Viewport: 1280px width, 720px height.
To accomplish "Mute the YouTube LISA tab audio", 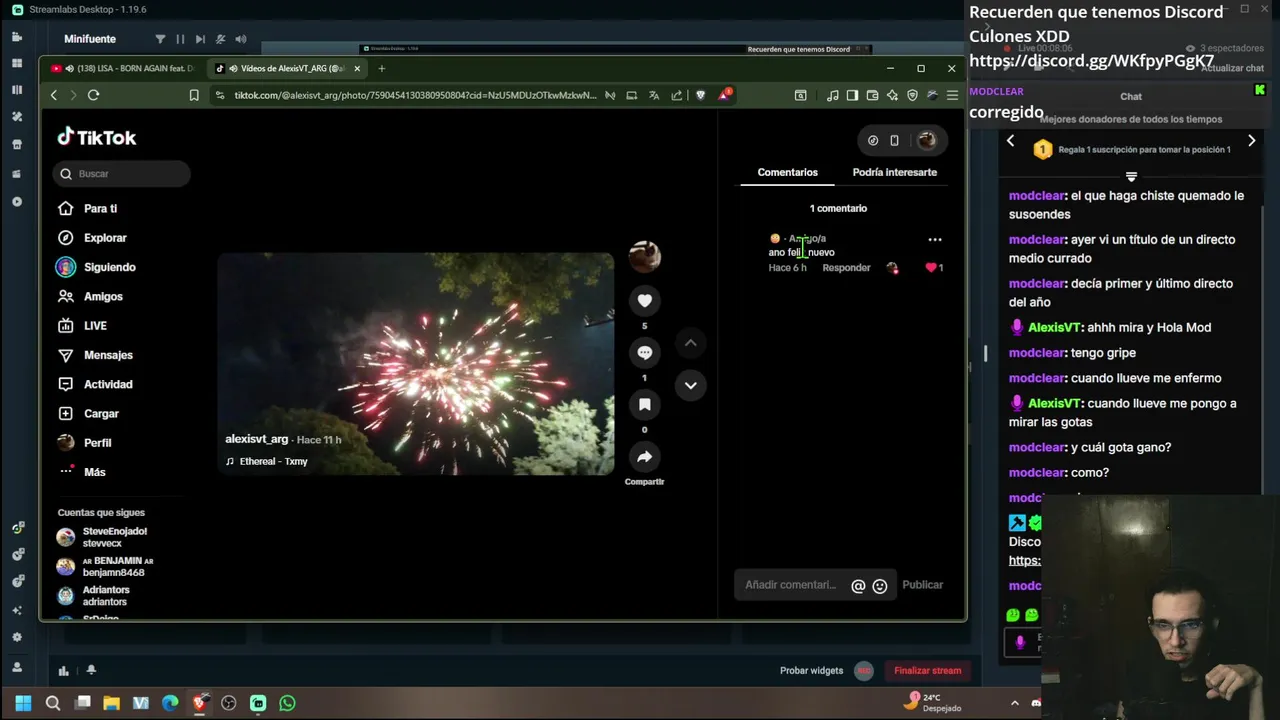I will tap(70, 69).
